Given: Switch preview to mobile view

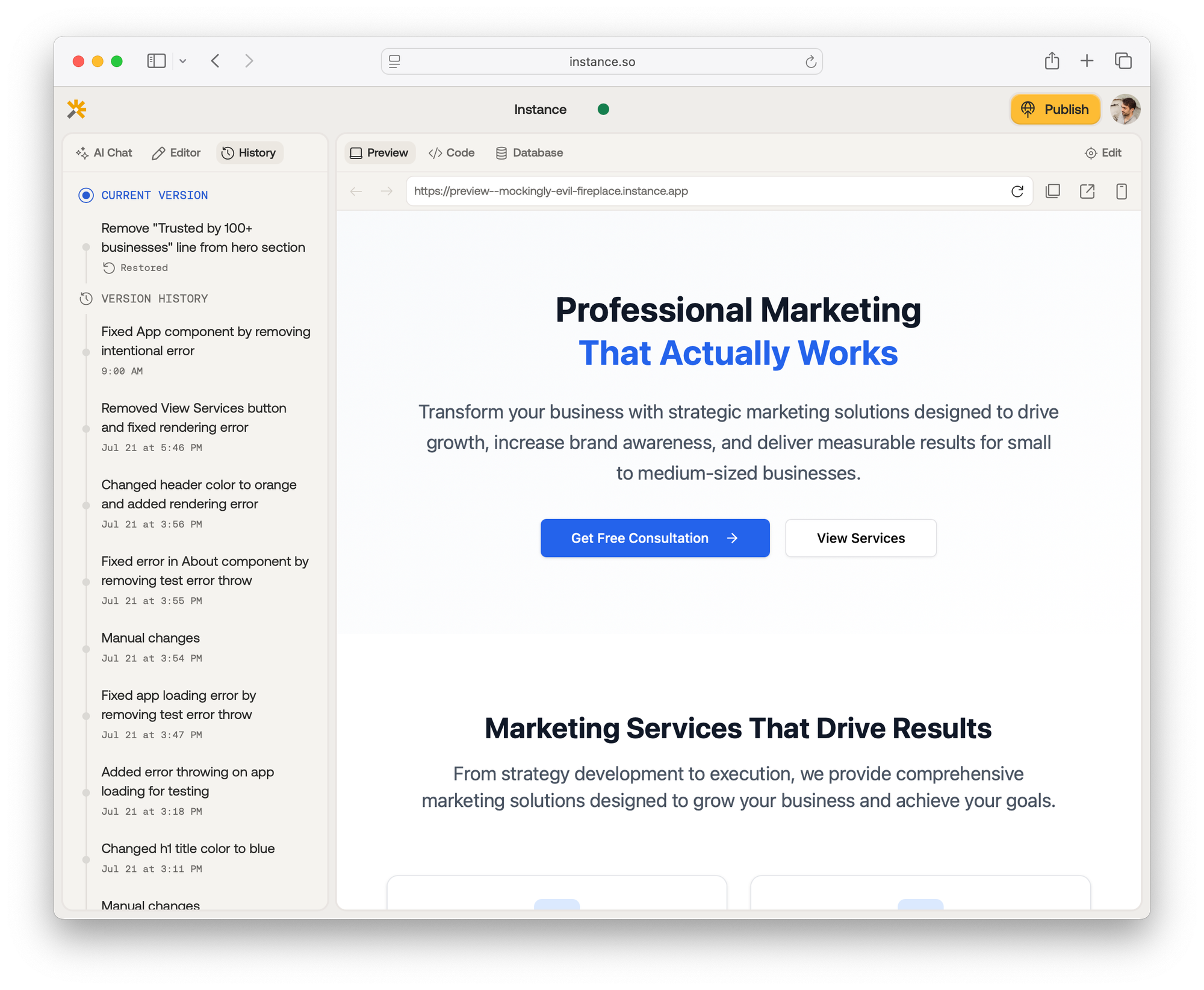Looking at the screenshot, I should coord(1121,191).
